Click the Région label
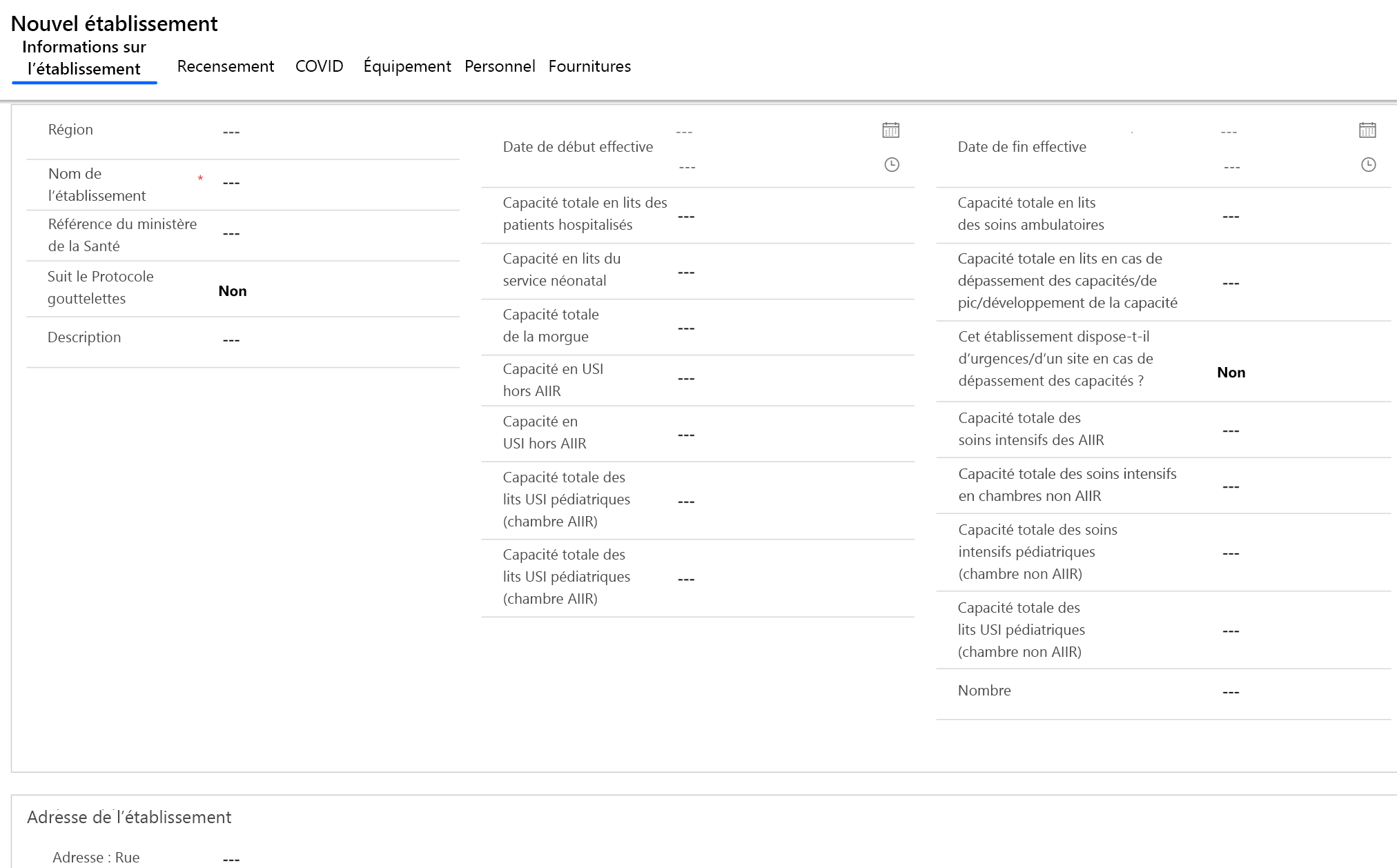 [x=70, y=130]
